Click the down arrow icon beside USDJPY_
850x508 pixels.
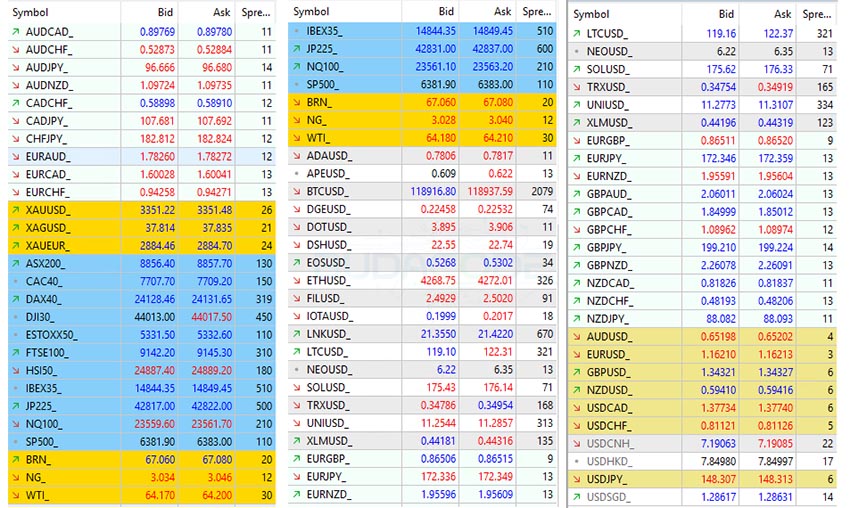[x=577, y=480]
